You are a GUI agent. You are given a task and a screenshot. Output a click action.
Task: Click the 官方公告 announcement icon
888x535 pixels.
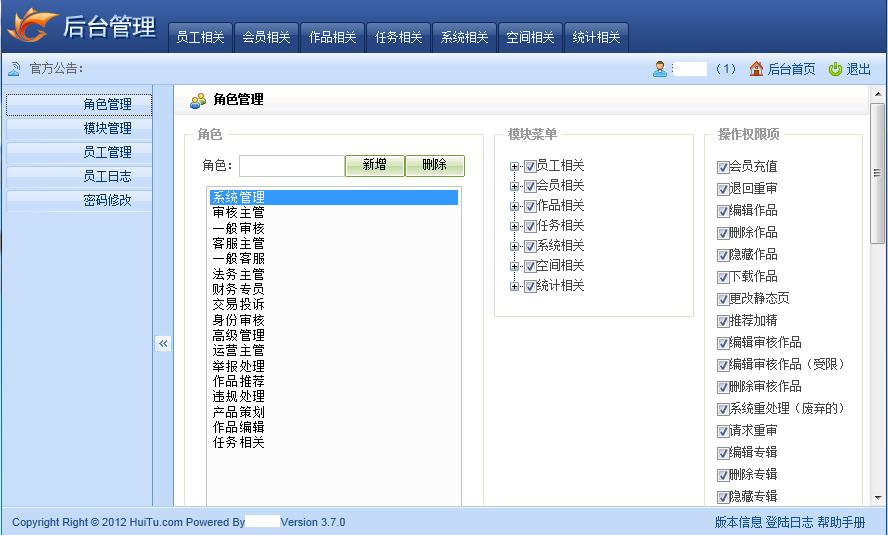tap(14, 69)
